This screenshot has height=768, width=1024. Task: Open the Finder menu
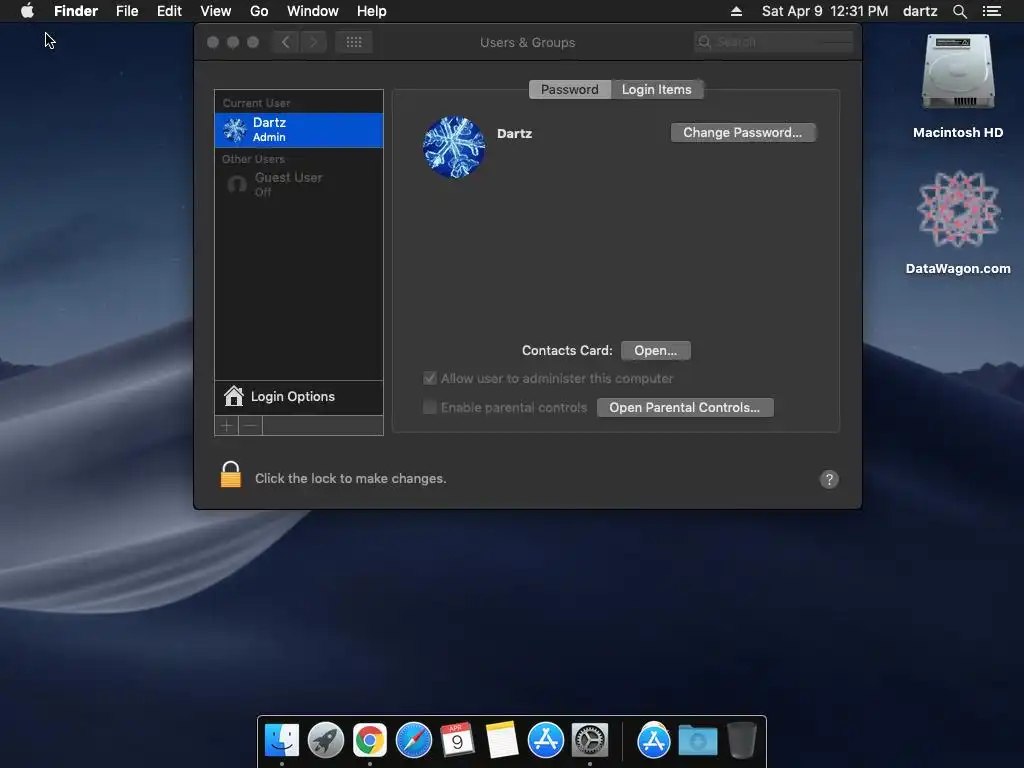[x=76, y=11]
